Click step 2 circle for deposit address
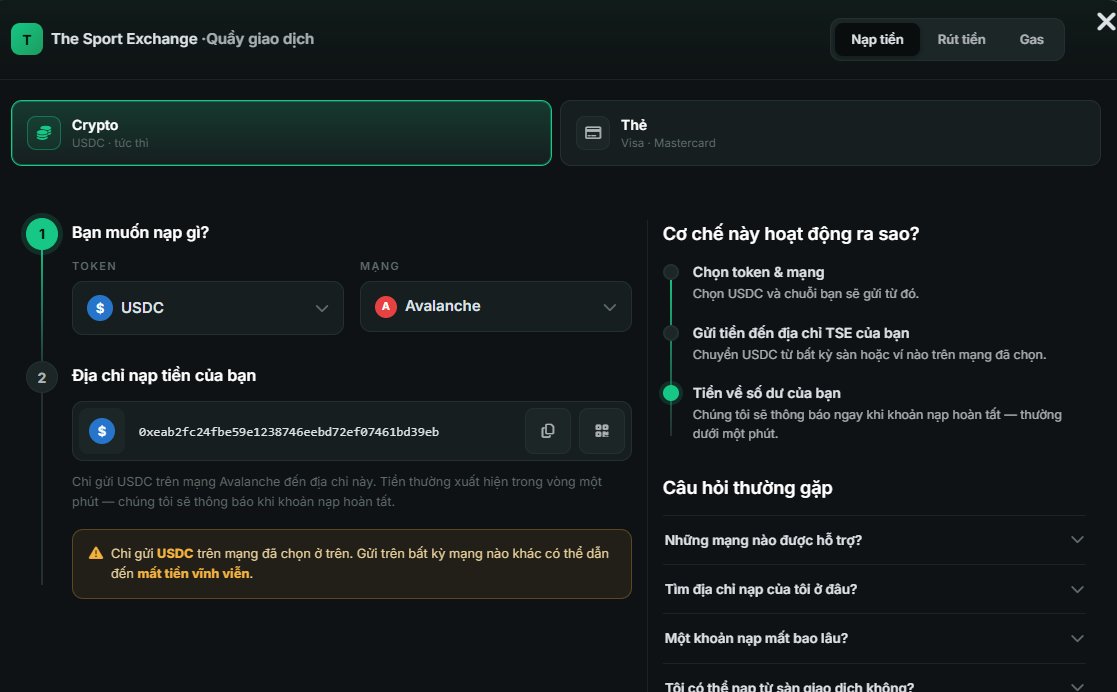The height and width of the screenshot is (692, 1117). pyautogui.click(x=42, y=378)
